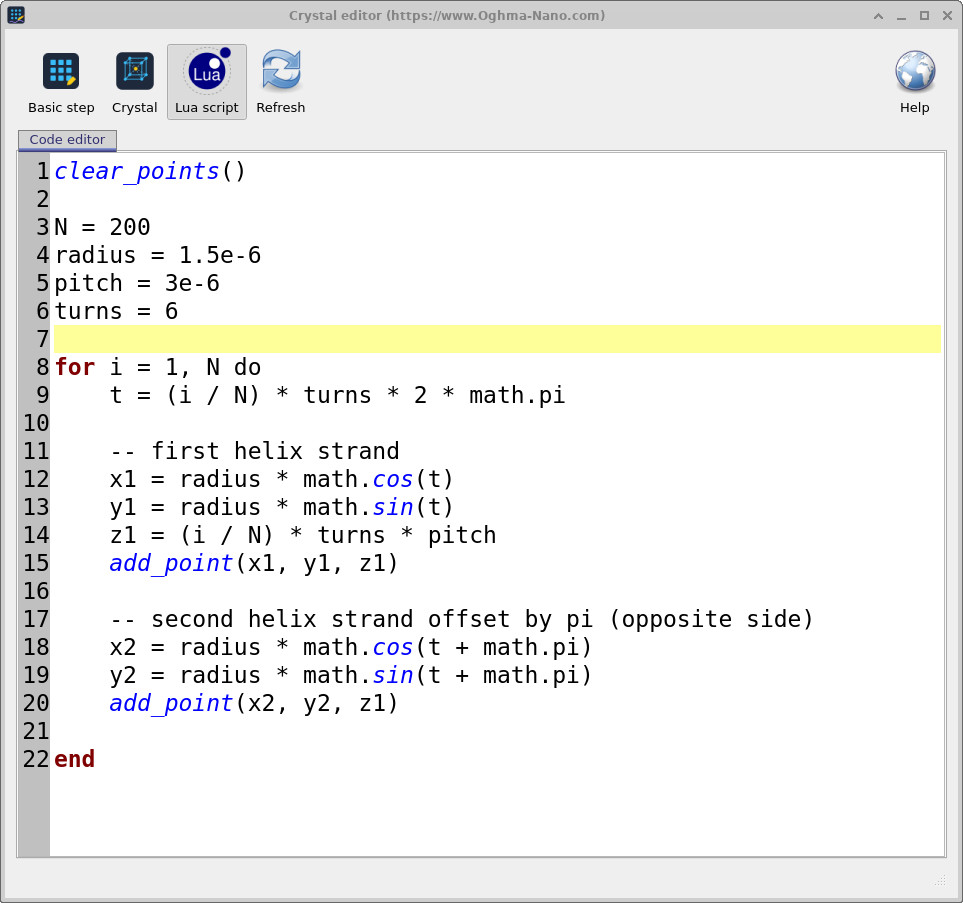Click the 'turns = 6' line
The height and width of the screenshot is (903, 963).
[116, 311]
